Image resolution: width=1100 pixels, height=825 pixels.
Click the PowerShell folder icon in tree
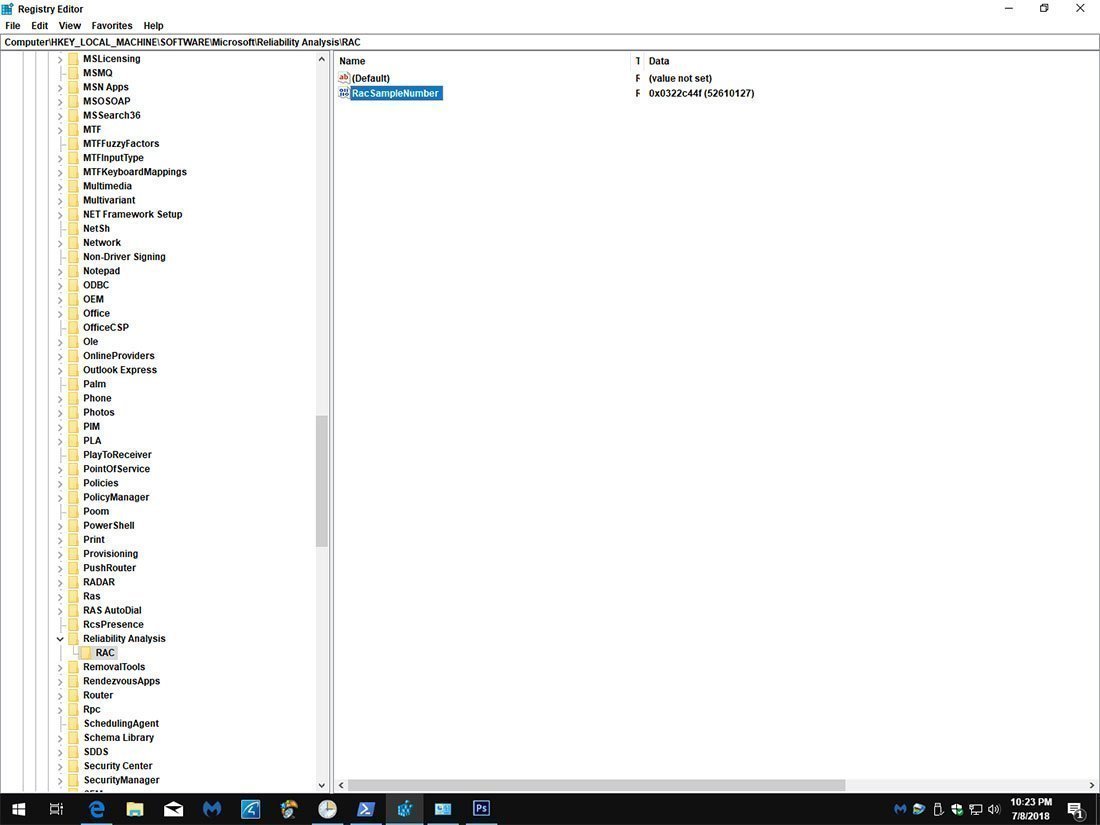point(74,525)
